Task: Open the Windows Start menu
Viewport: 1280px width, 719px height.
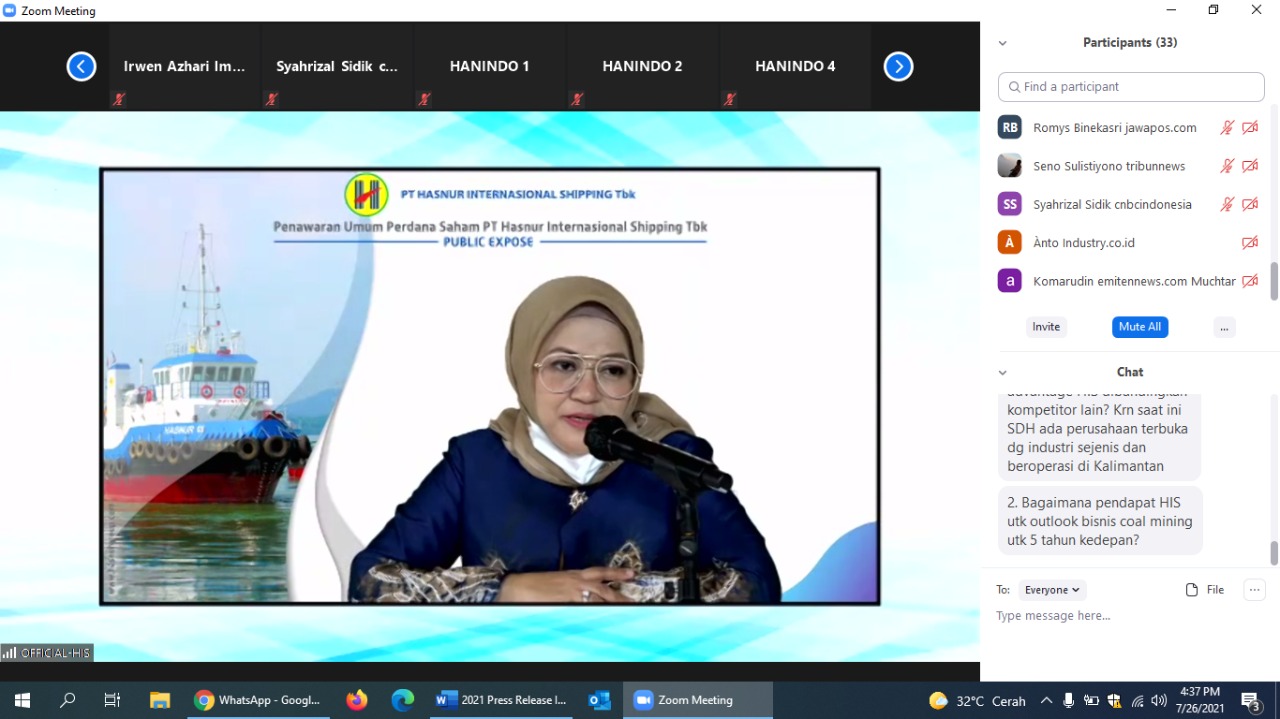Action: click(21, 699)
